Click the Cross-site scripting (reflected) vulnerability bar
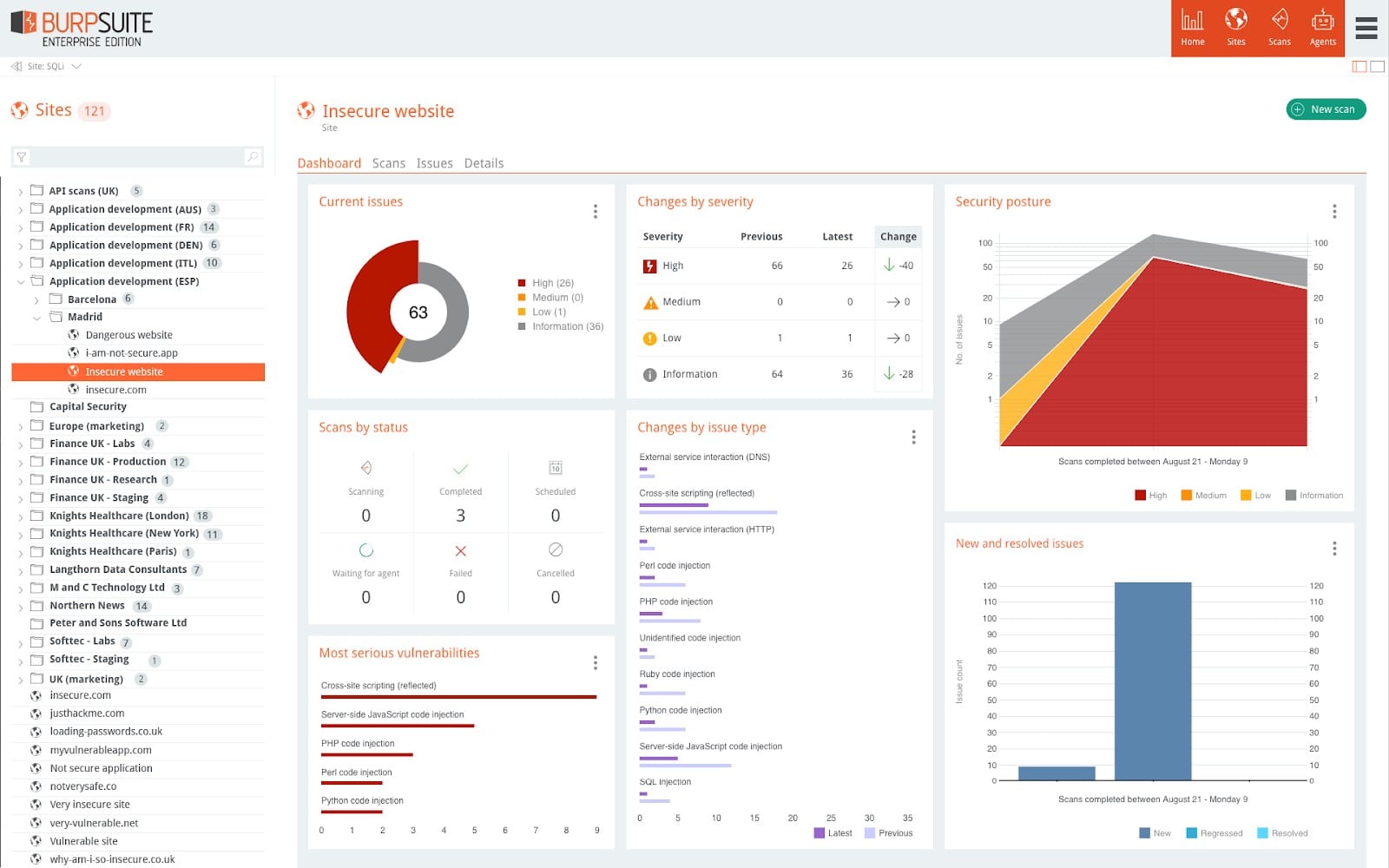Screen dimensions: 1389x868 (x=458, y=697)
